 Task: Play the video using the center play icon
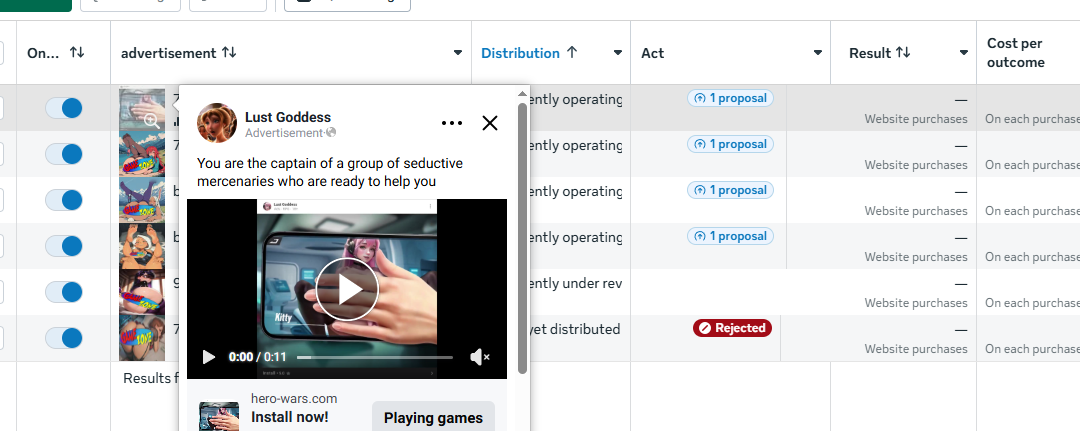click(x=347, y=290)
